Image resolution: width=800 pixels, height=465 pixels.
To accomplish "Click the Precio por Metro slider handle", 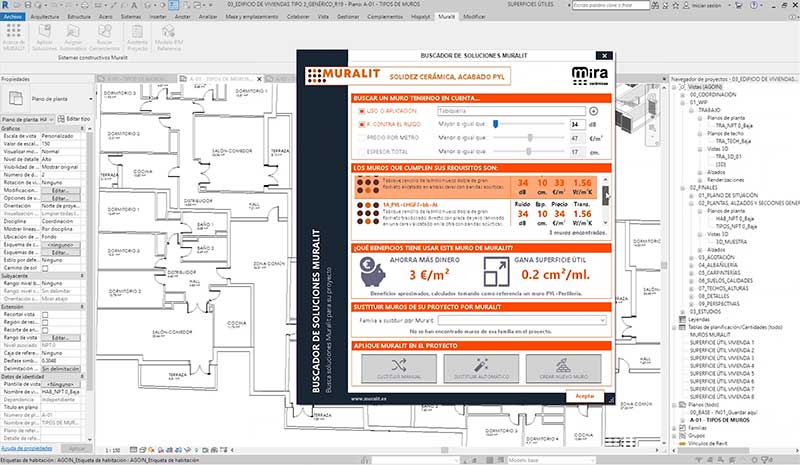I will pos(530,138).
